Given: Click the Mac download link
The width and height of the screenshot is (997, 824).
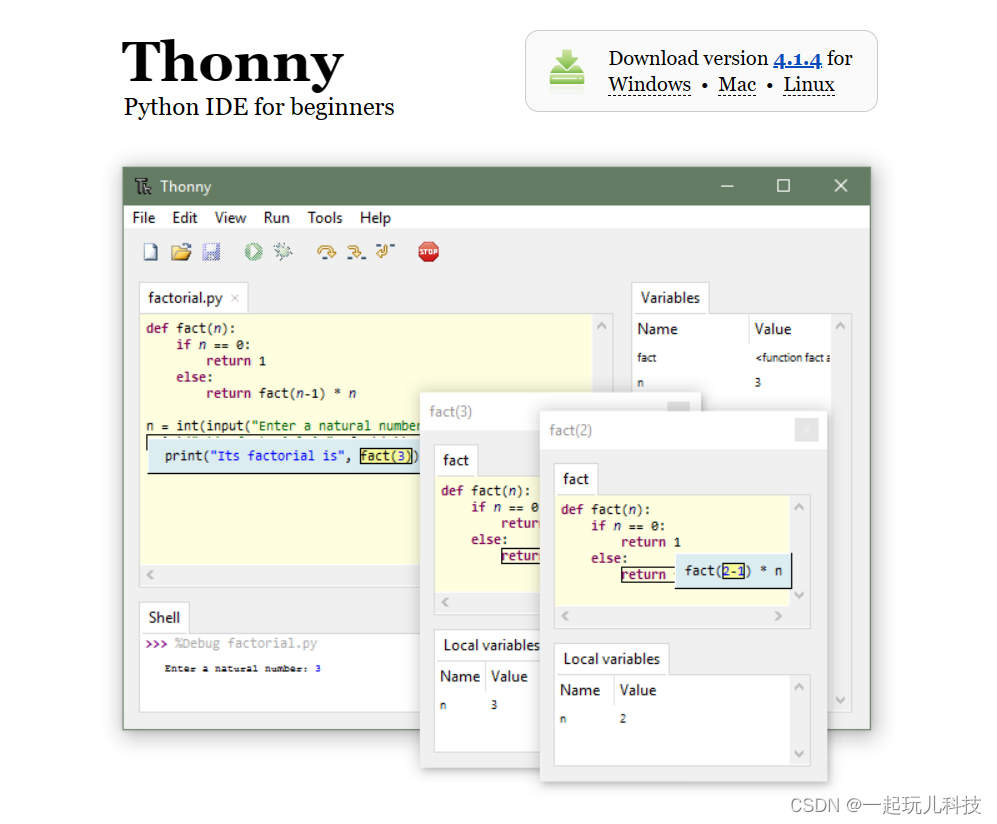Looking at the screenshot, I should 737,85.
